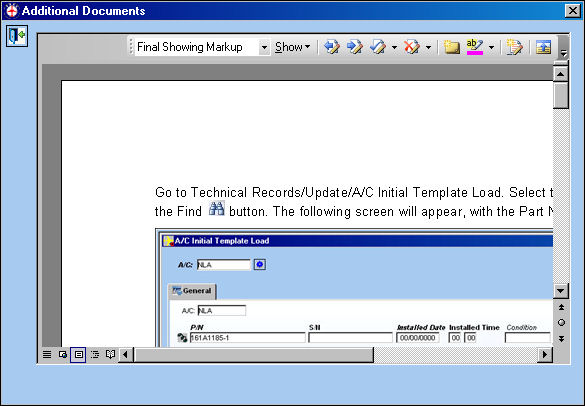Viewport: 585px width, 406px height.
Task: Switch to Reading Layout view
Action: [110, 354]
